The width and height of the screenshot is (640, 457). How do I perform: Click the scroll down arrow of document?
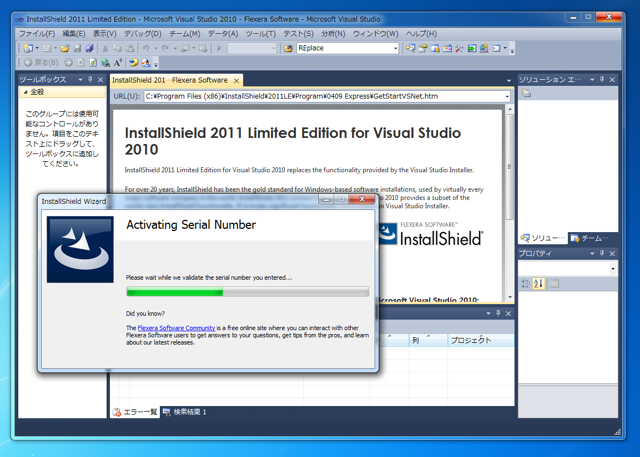point(509,297)
